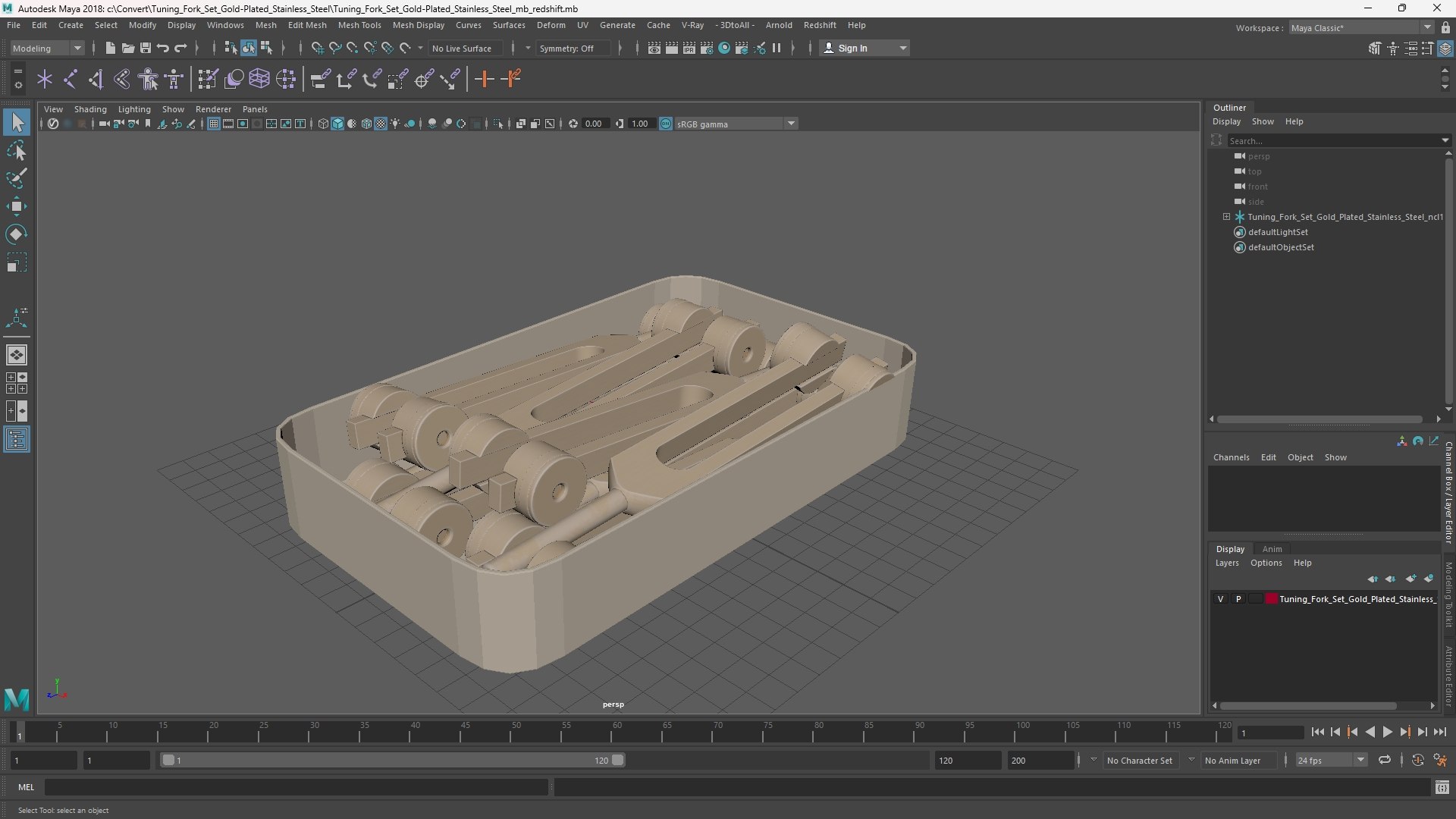Activate the Paint Selection tool
Image resolution: width=1456 pixels, height=819 pixels.
17,178
